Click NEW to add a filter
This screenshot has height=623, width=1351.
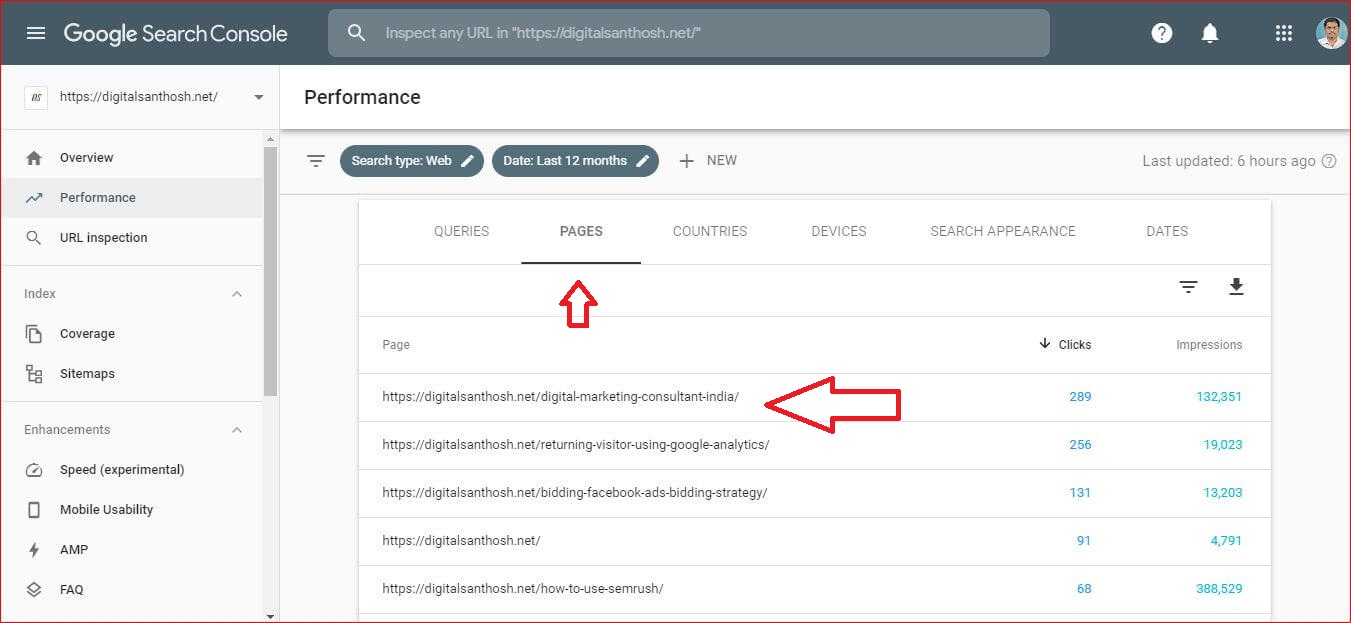click(707, 161)
